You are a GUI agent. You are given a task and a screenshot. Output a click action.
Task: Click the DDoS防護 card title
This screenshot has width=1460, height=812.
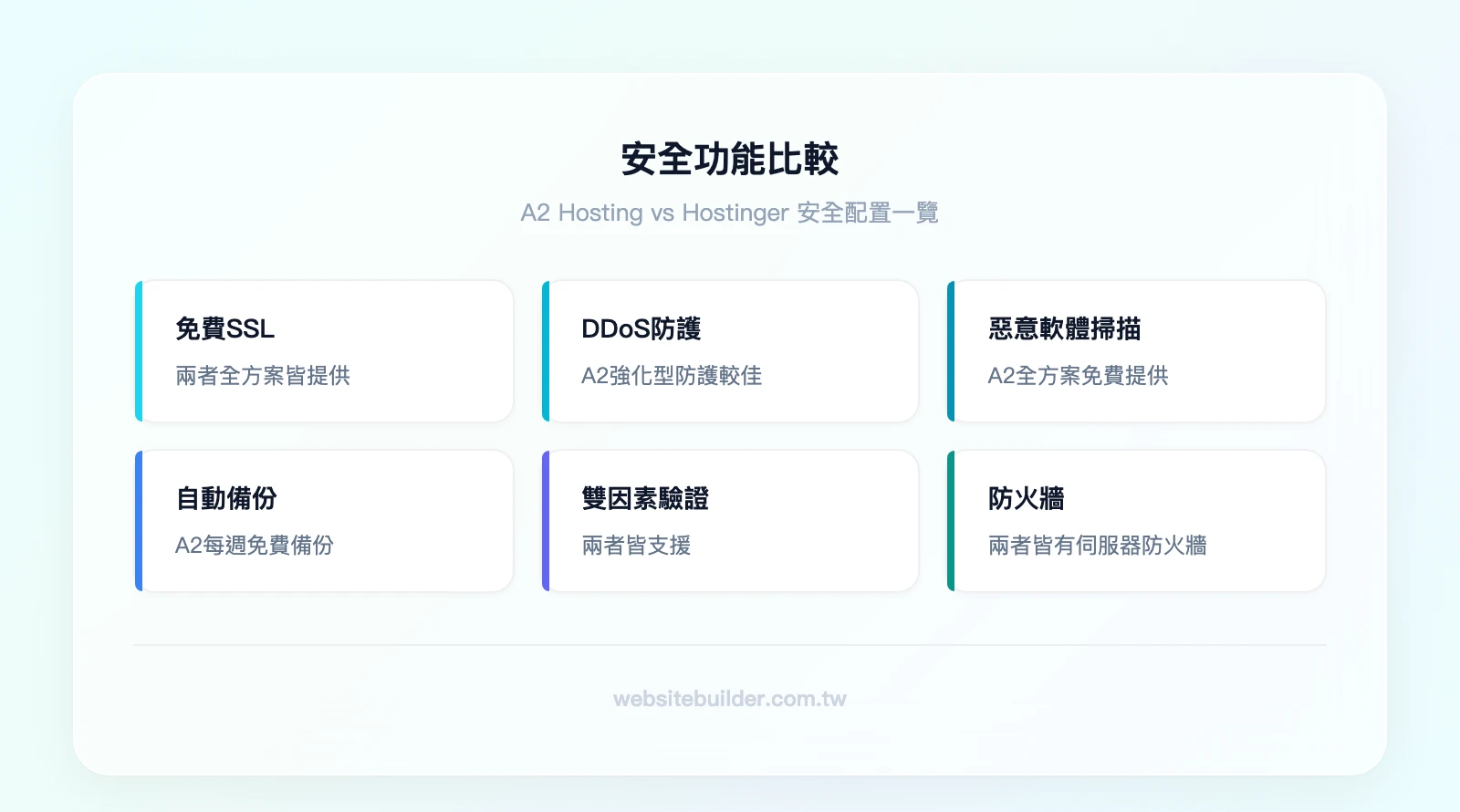click(641, 328)
